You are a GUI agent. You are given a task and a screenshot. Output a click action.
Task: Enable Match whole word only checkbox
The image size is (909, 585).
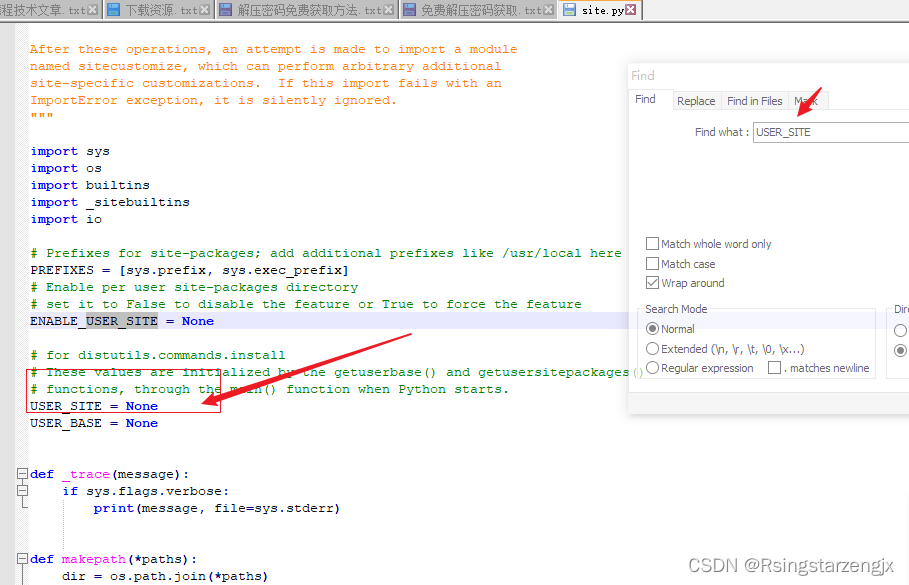pyautogui.click(x=652, y=244)
